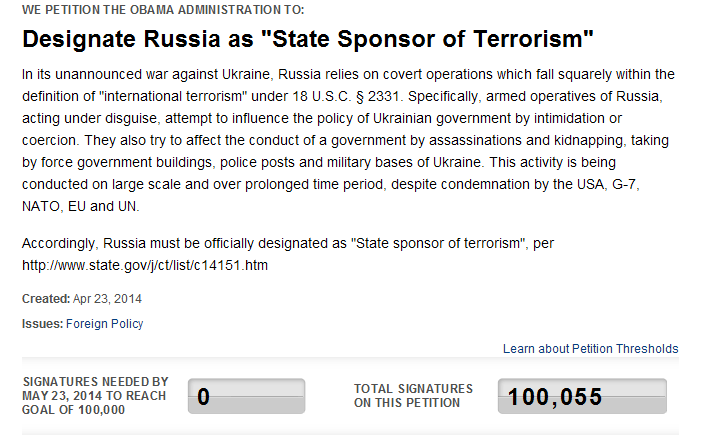
Task: Click the total signatures counter showing 100,055
Action: click(x=581, y=396)
